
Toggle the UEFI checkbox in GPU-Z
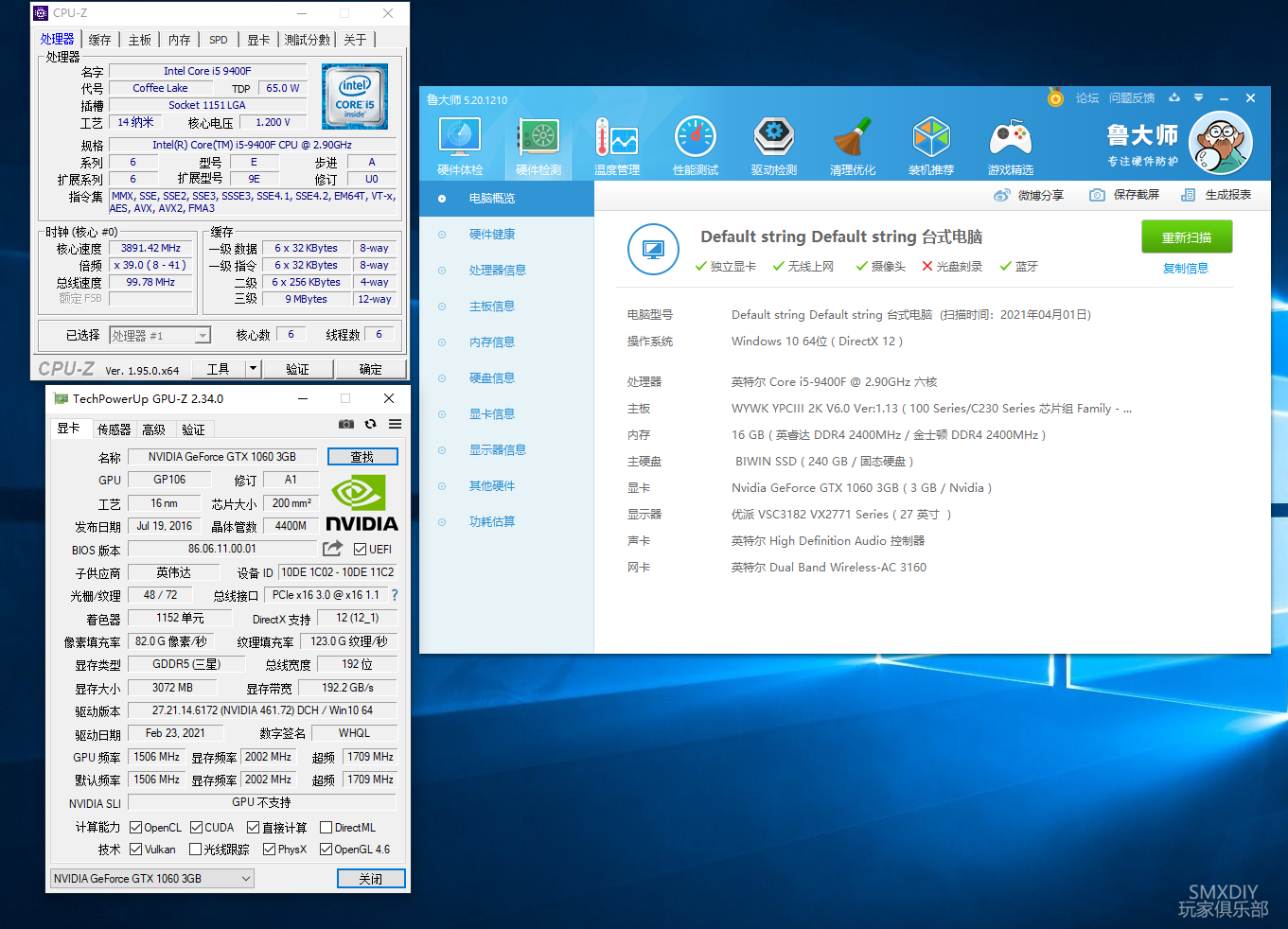pos(360,549)
